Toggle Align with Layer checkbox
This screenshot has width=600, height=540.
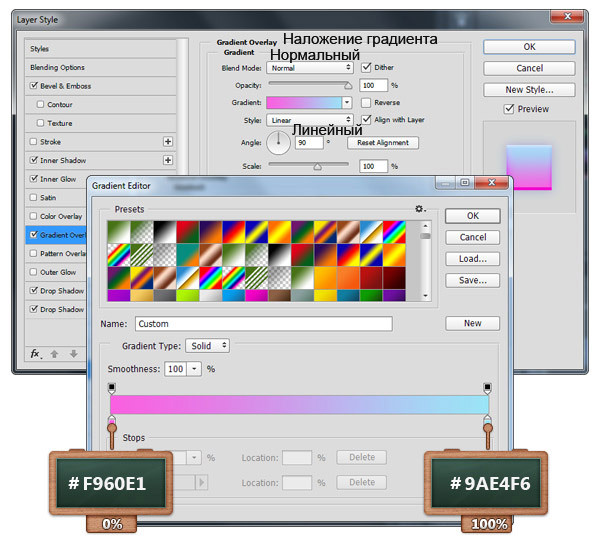point(366,120)
